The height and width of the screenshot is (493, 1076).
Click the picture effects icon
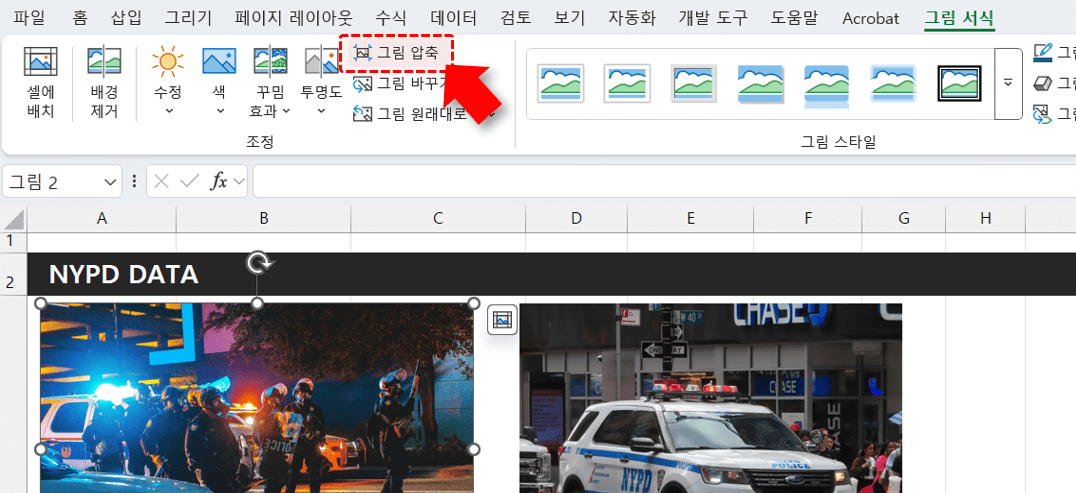coord(1042,83)
